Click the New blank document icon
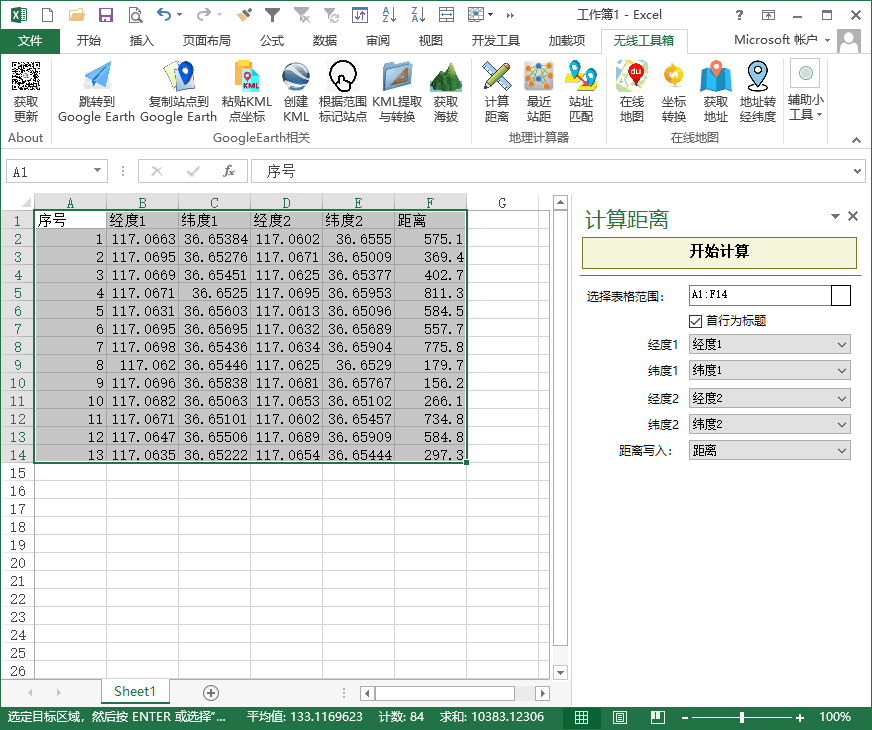This screenshot has width=872, height=730. click(x=48, y=15)
